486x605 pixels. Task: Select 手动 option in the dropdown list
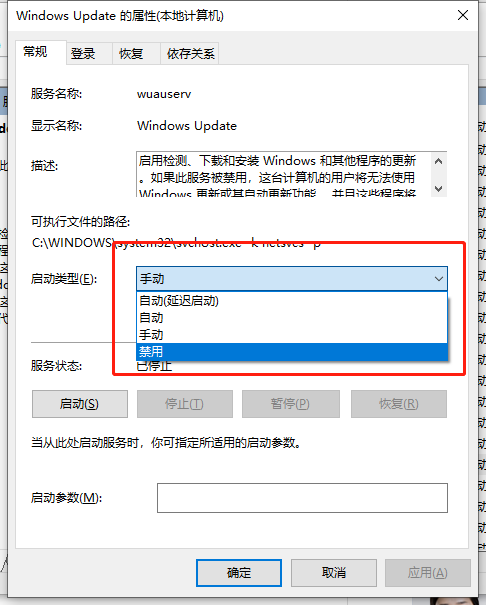(292, 335)
